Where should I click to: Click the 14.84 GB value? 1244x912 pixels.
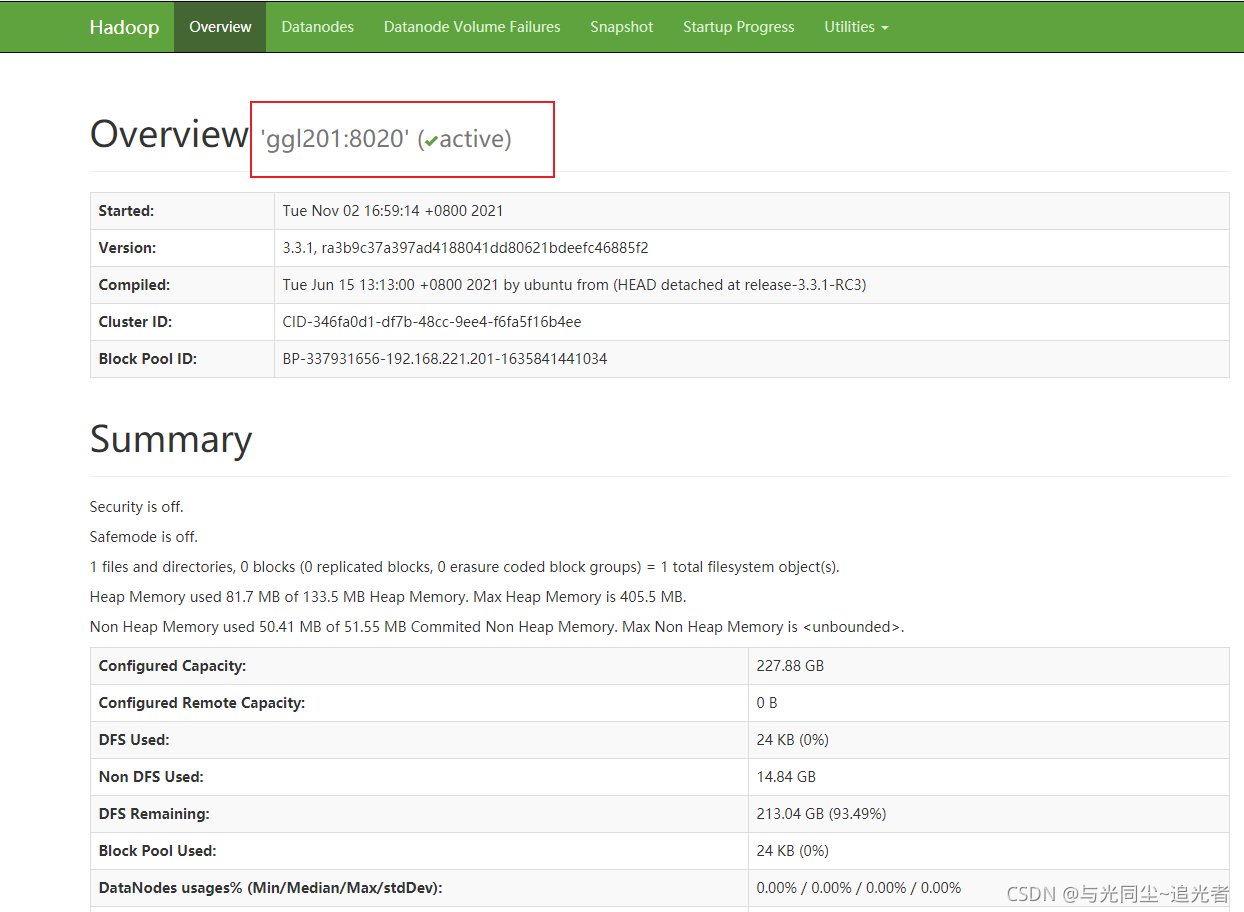(x=786, y=777)
